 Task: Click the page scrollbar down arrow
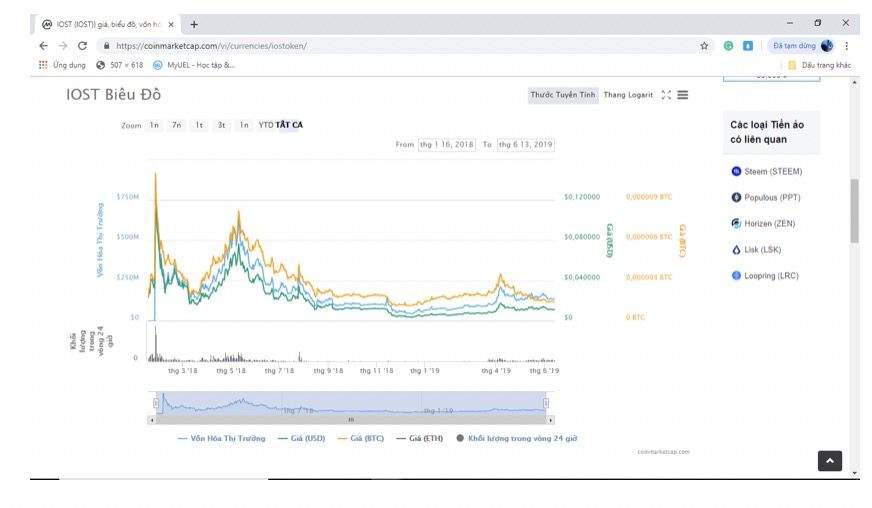[854, 474]
